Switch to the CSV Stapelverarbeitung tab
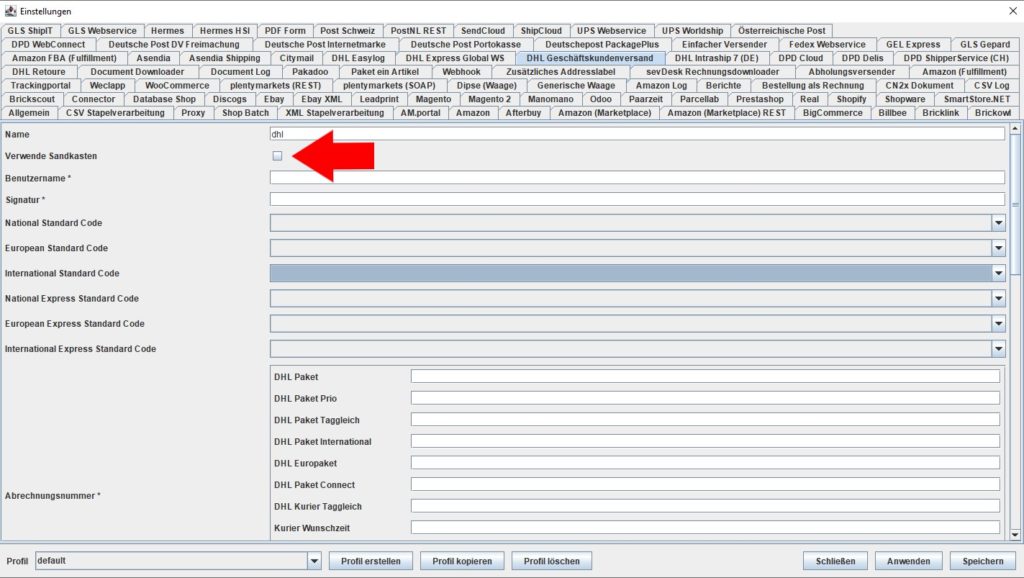1024x578 pixels. click(115, 113)
